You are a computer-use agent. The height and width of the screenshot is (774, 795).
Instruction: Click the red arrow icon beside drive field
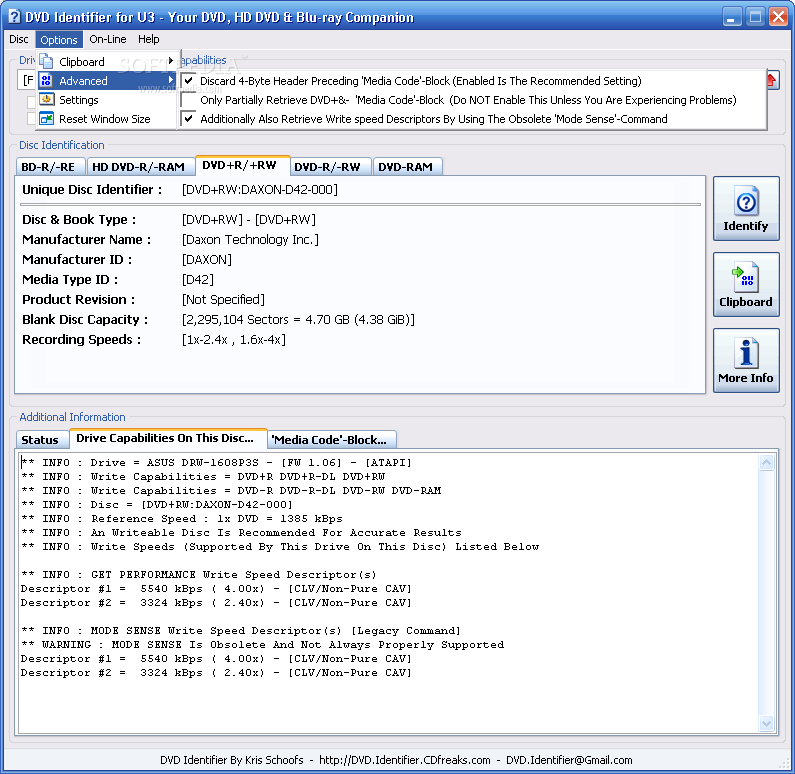coord(772,80)
